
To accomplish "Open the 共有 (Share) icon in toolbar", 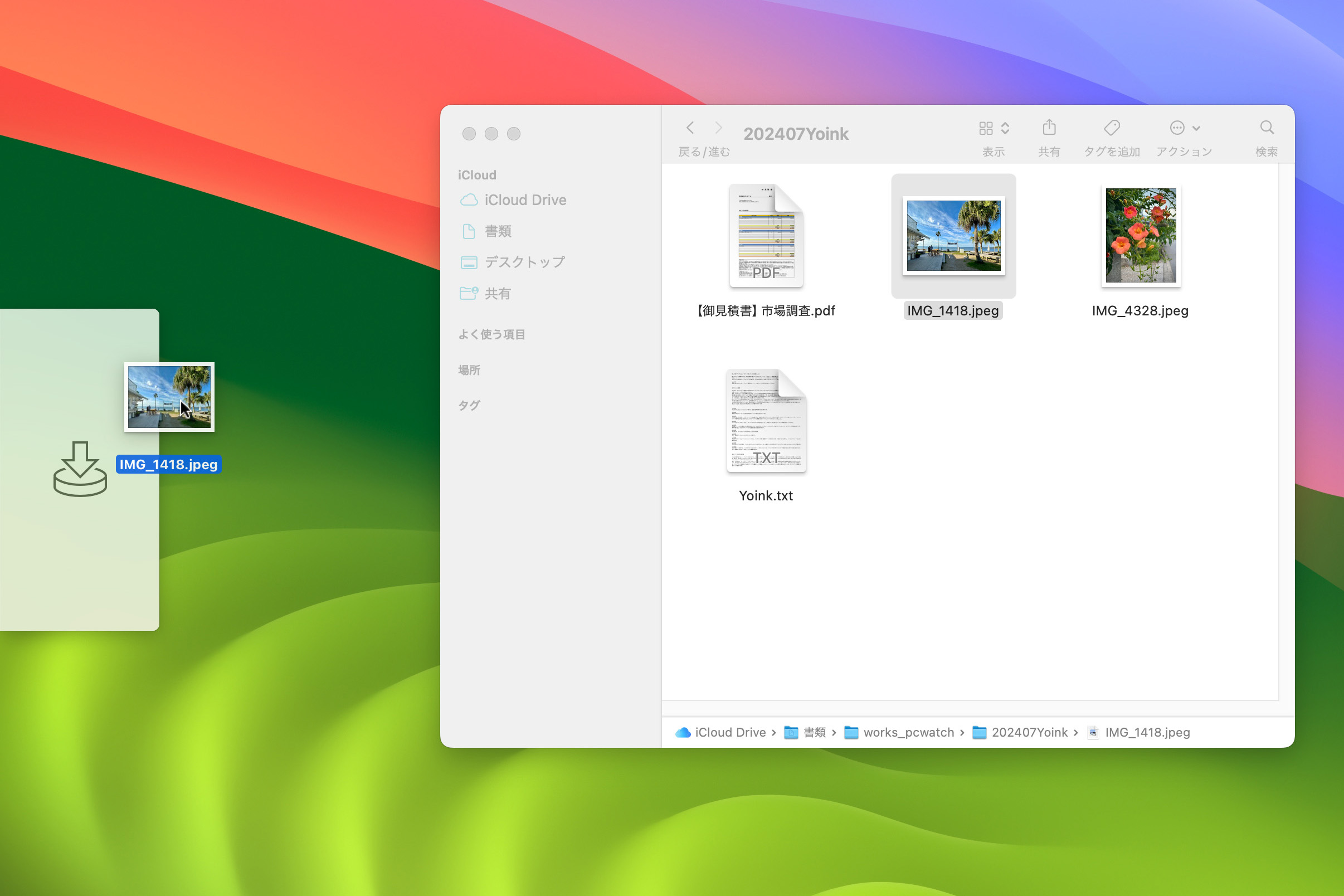I will 1049,128.
